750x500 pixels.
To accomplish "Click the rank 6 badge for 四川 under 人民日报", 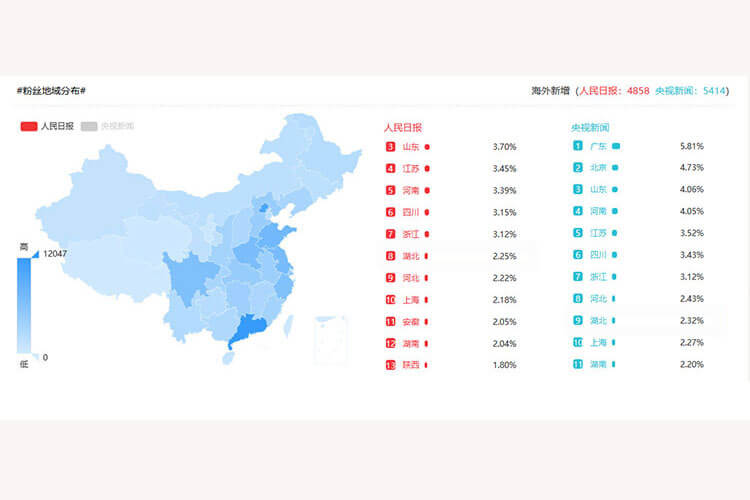I will pyautogui.click(x=390, y=212).
